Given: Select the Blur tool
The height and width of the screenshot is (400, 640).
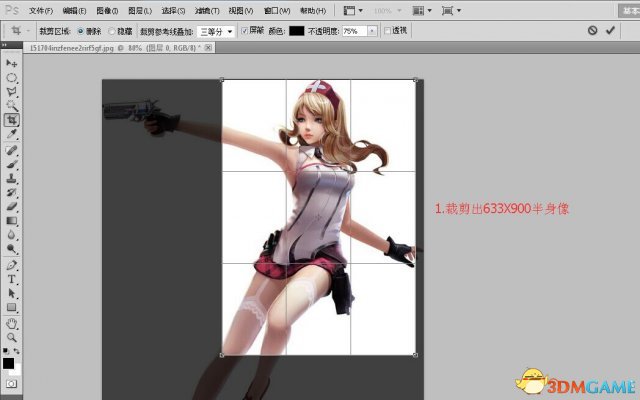Looking at the screenshot, I should 11,235.
